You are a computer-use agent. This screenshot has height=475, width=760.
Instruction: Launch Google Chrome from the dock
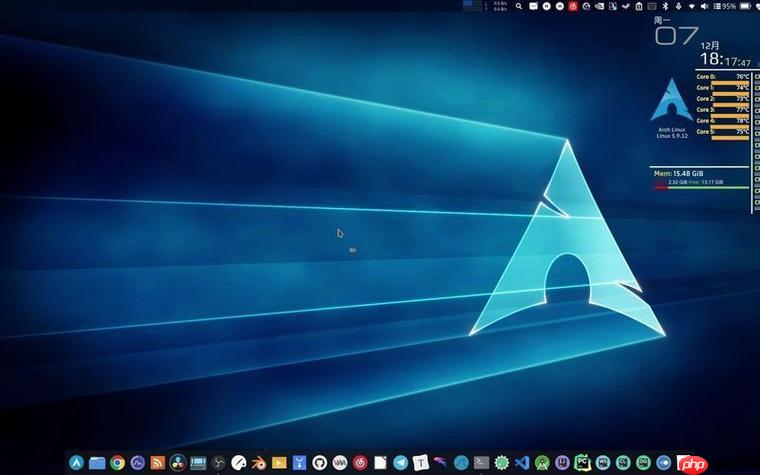117,463
